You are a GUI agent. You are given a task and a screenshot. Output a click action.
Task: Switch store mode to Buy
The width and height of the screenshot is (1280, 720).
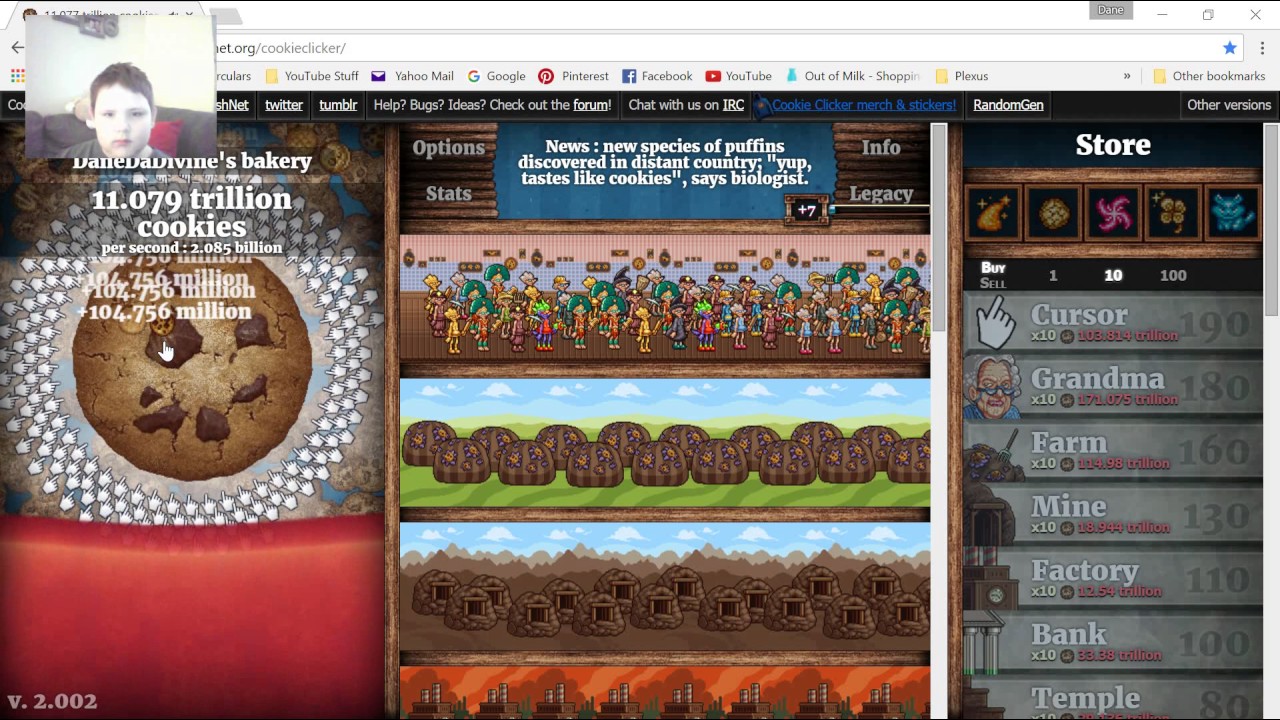(993, 268)
